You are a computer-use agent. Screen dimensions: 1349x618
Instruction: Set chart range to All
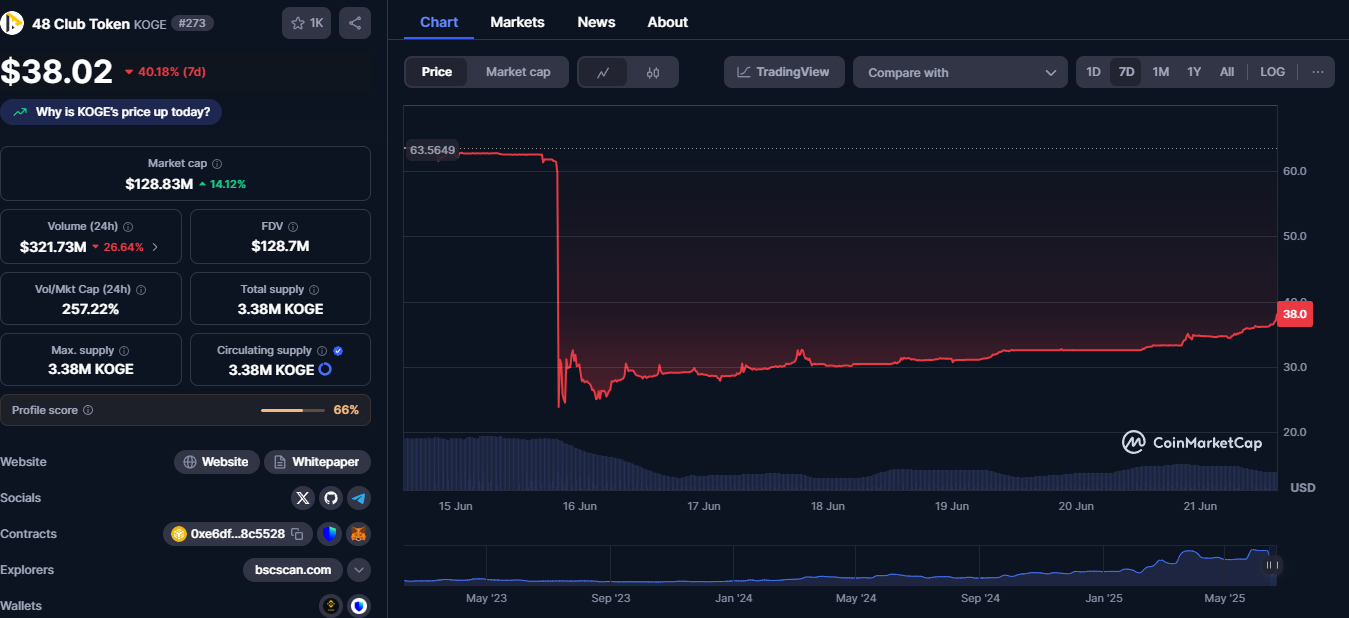(x=1227, y=72)
